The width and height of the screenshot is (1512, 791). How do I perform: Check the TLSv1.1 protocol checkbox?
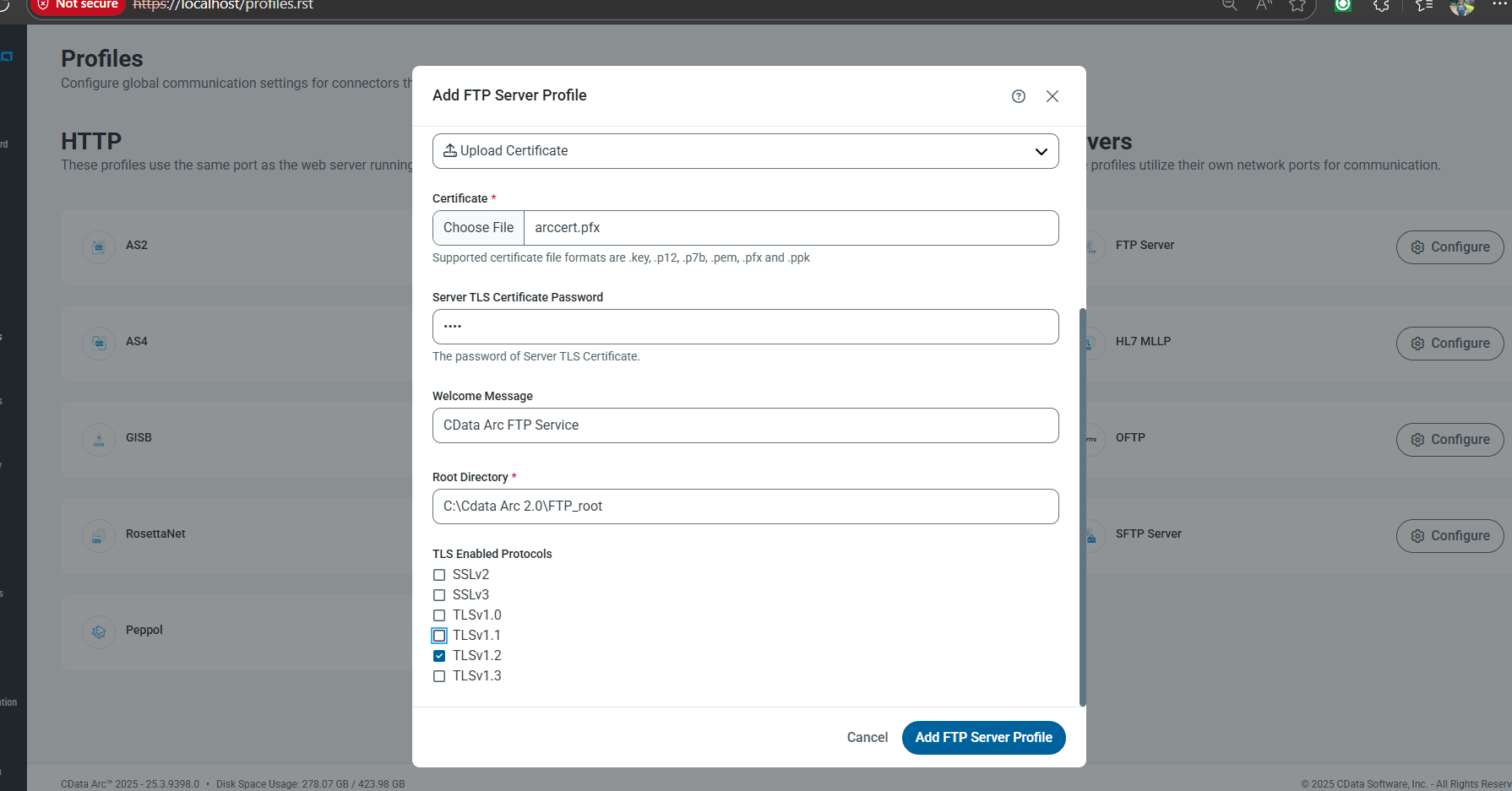tap(439, 636)
